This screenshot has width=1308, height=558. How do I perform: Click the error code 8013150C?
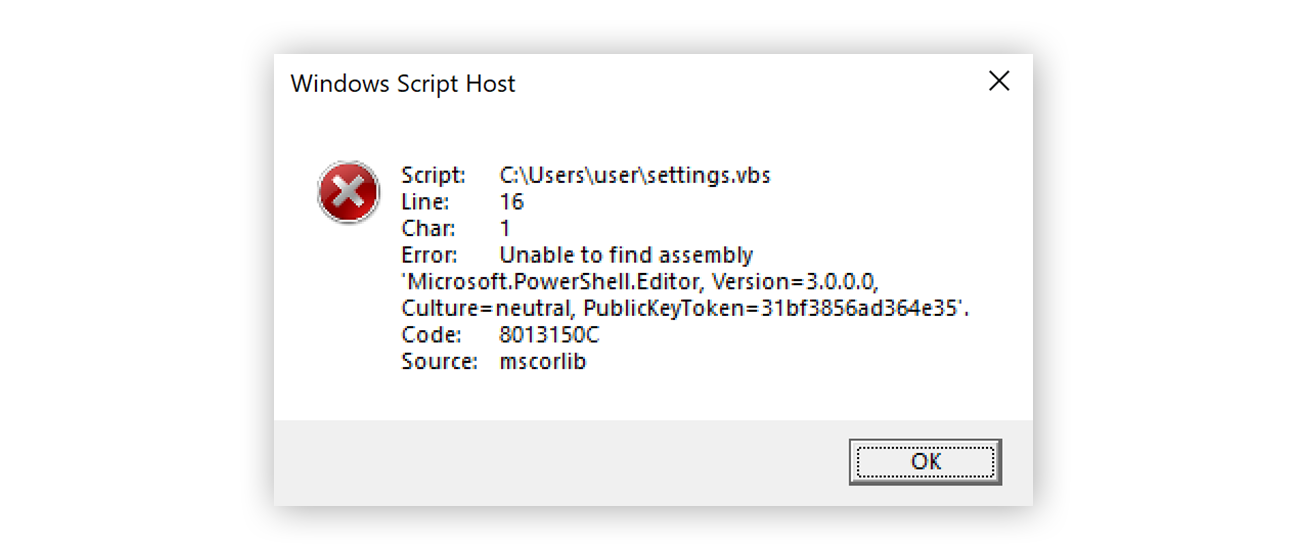(549, 335)
